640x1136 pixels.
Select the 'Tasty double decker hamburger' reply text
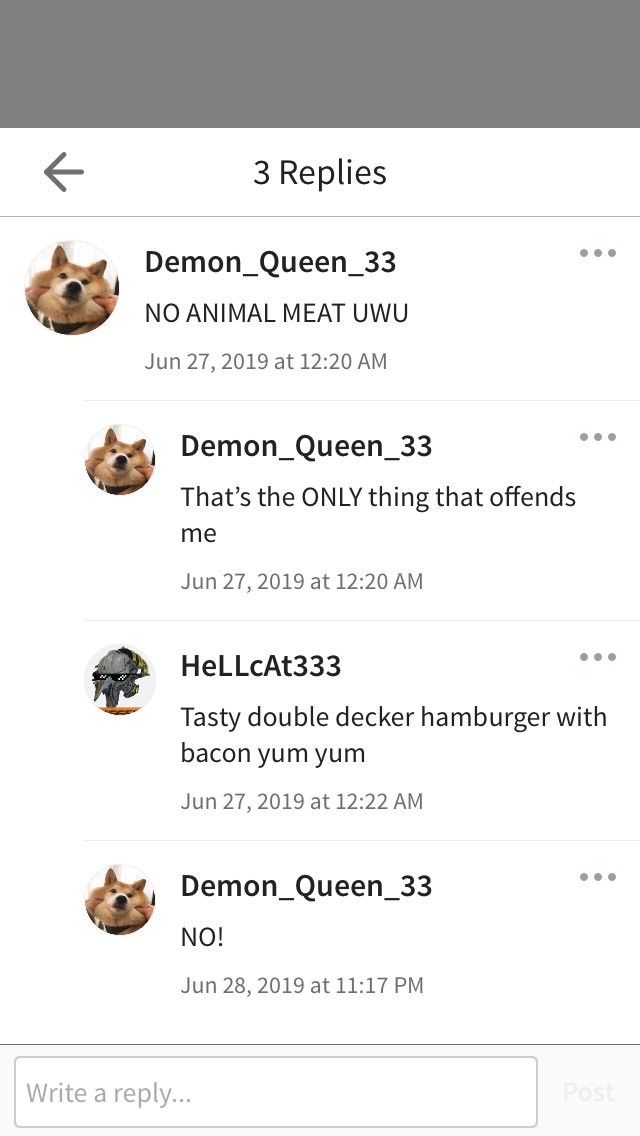coord(394,735)
